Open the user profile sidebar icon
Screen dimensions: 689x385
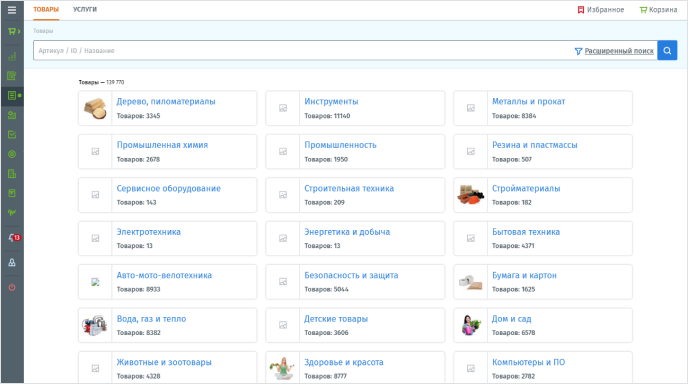tap(12, 262)
